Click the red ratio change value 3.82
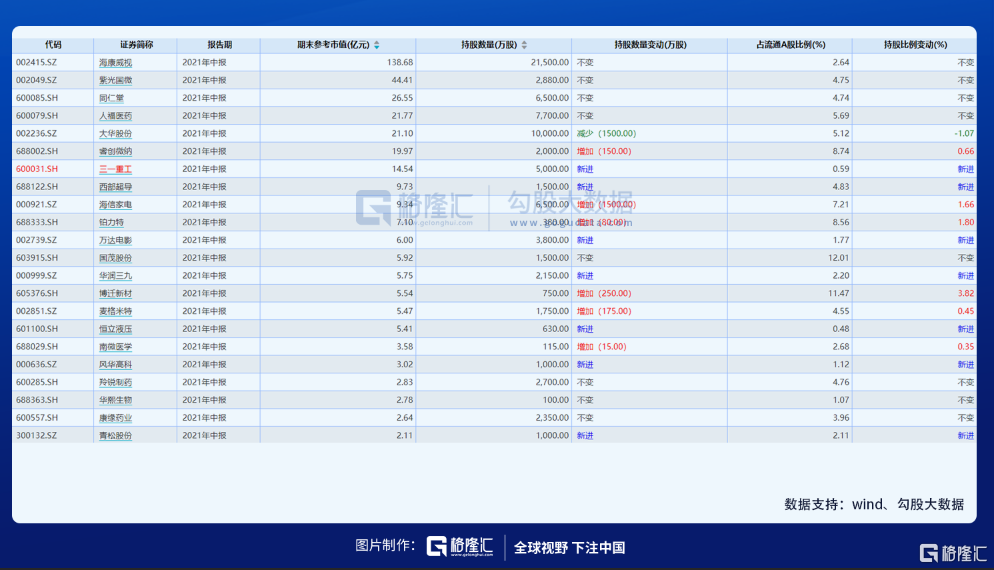 (x=966, y=294)
